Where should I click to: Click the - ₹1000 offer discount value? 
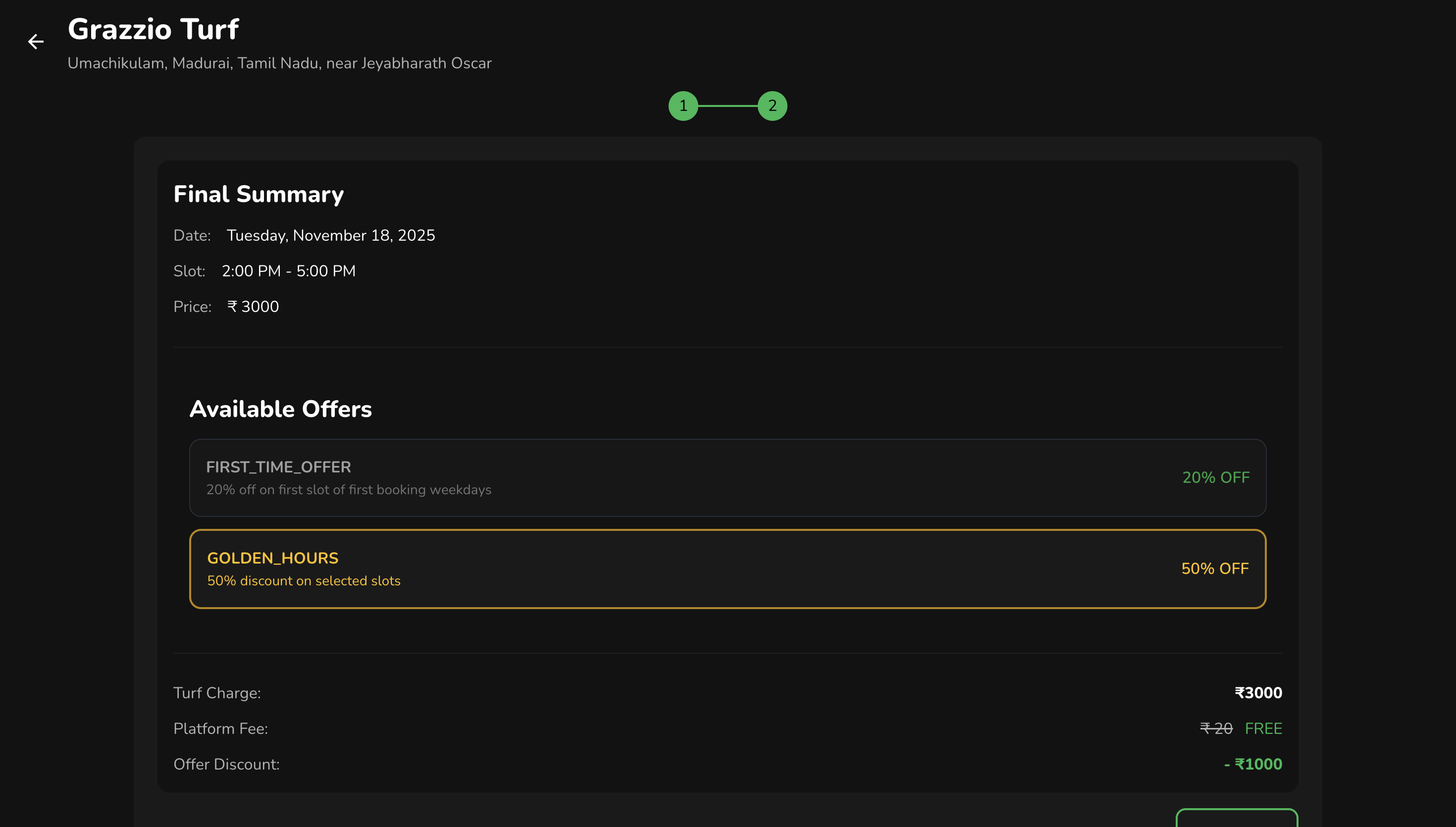click(1253, 765)
